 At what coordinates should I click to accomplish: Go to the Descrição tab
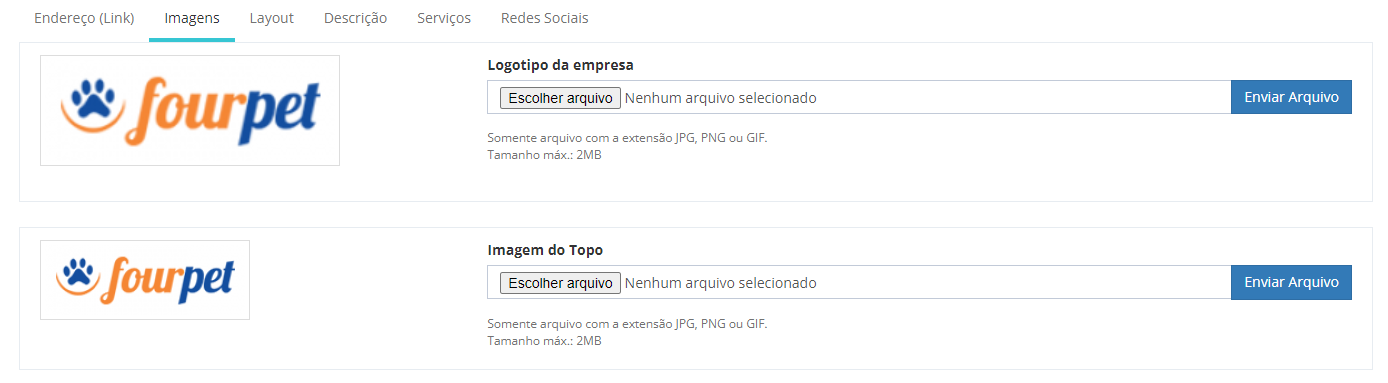coord(355,18)
